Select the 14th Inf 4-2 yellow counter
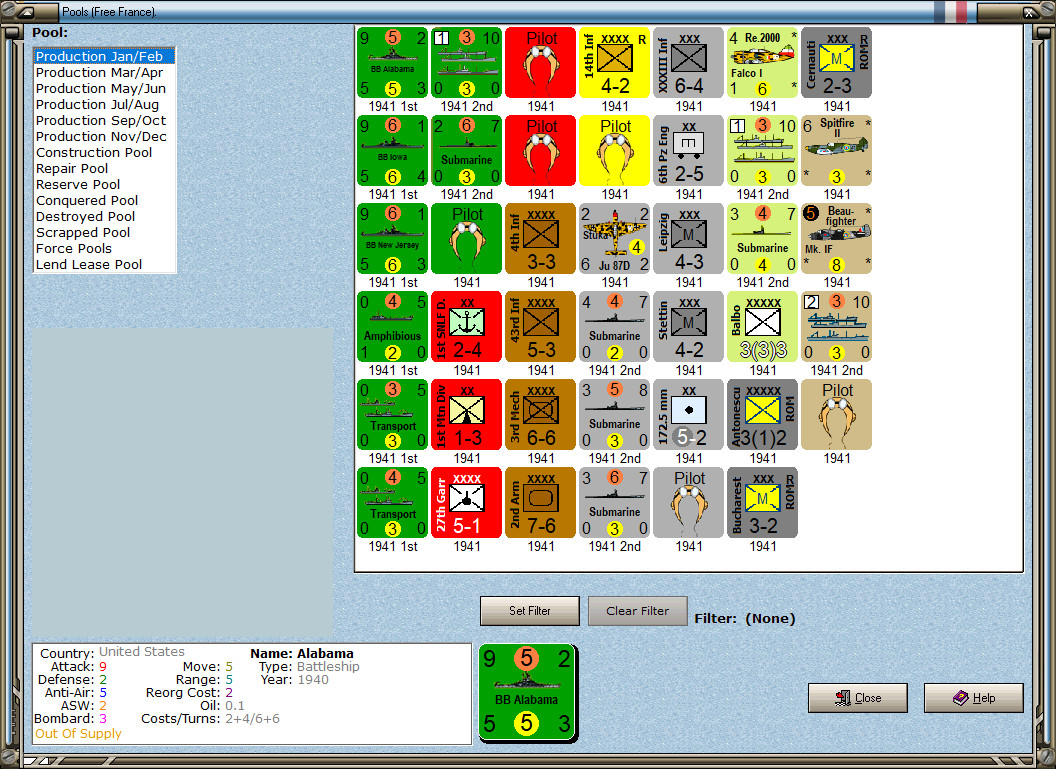Viewport: 1056px width, 769px height. tap(615, 63)
